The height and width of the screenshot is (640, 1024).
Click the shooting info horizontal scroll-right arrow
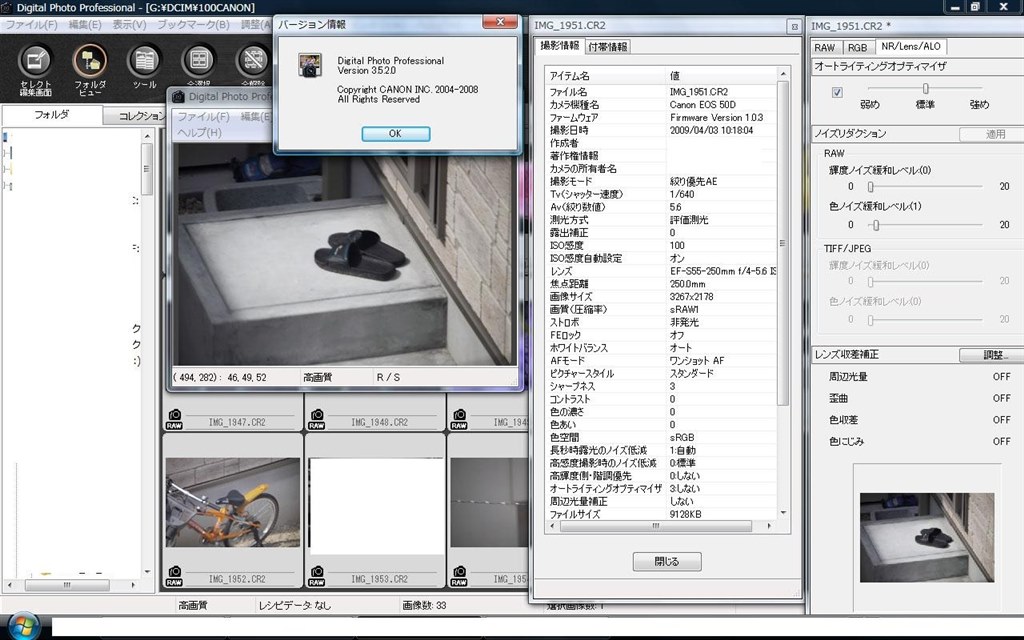coord(769,526)
